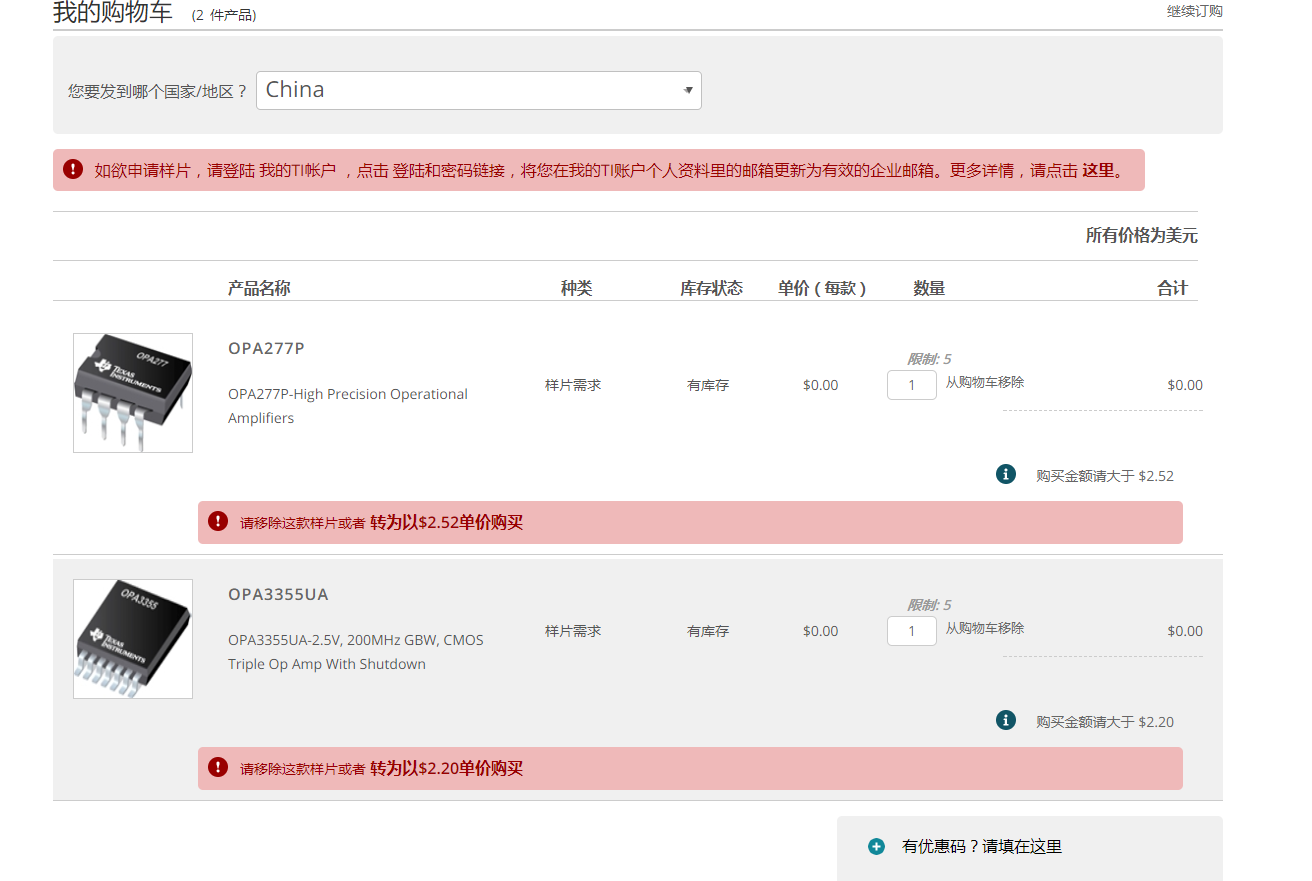The height and width of the screenshot is (881, 1312).
Task: Click the info icon beside $2.52 minimum purchase
Action: (x=1006, y=474)
